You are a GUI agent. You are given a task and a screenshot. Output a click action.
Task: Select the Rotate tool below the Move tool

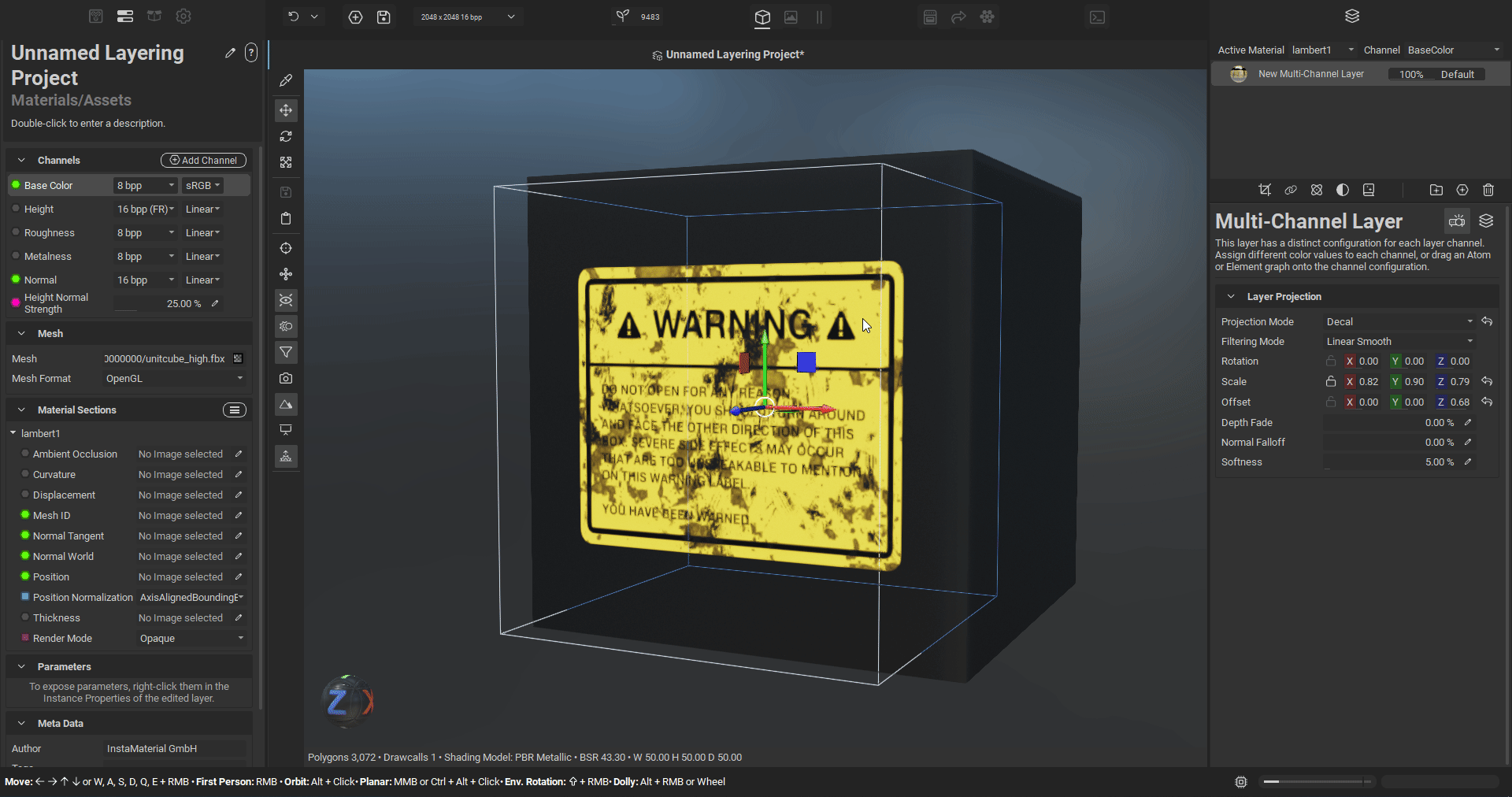(x=285, y=136)
